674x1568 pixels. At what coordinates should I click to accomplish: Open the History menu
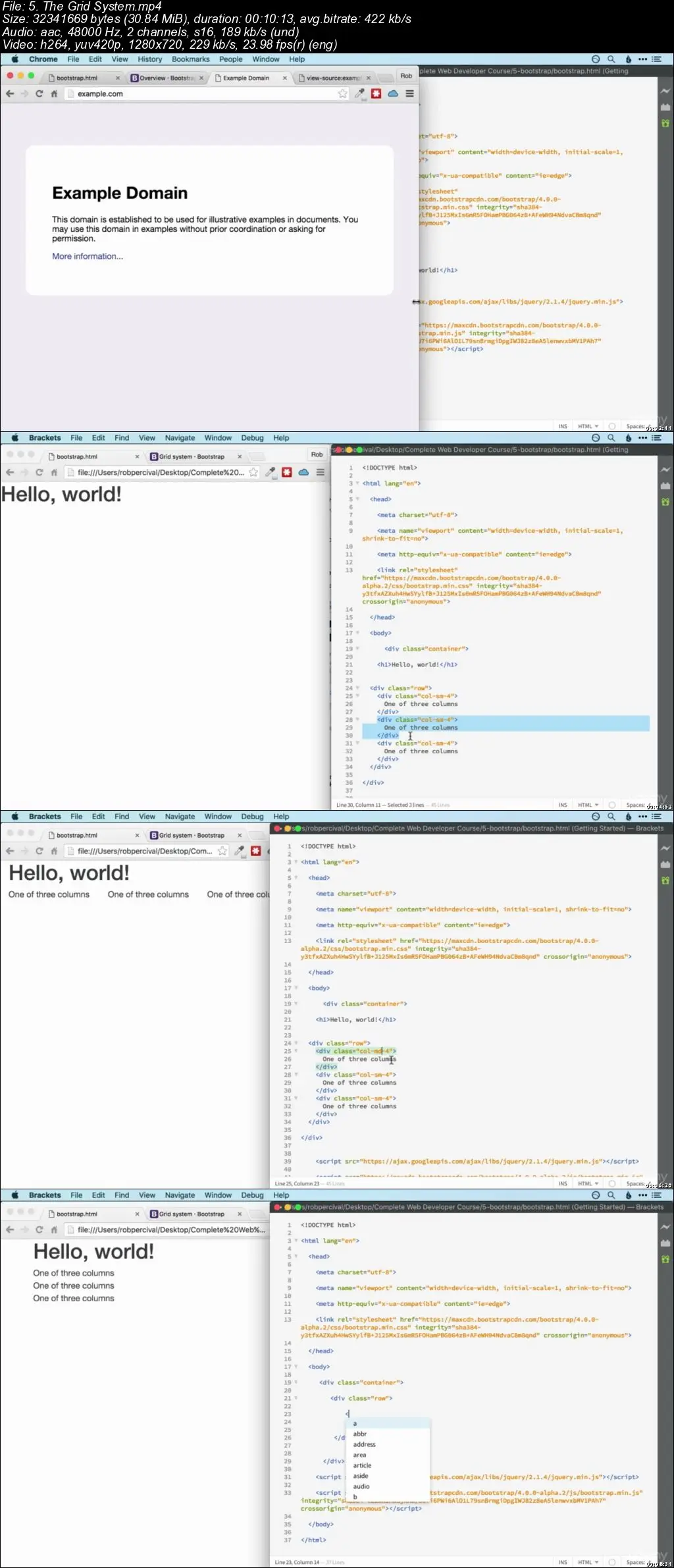click(x=150, y=59)
